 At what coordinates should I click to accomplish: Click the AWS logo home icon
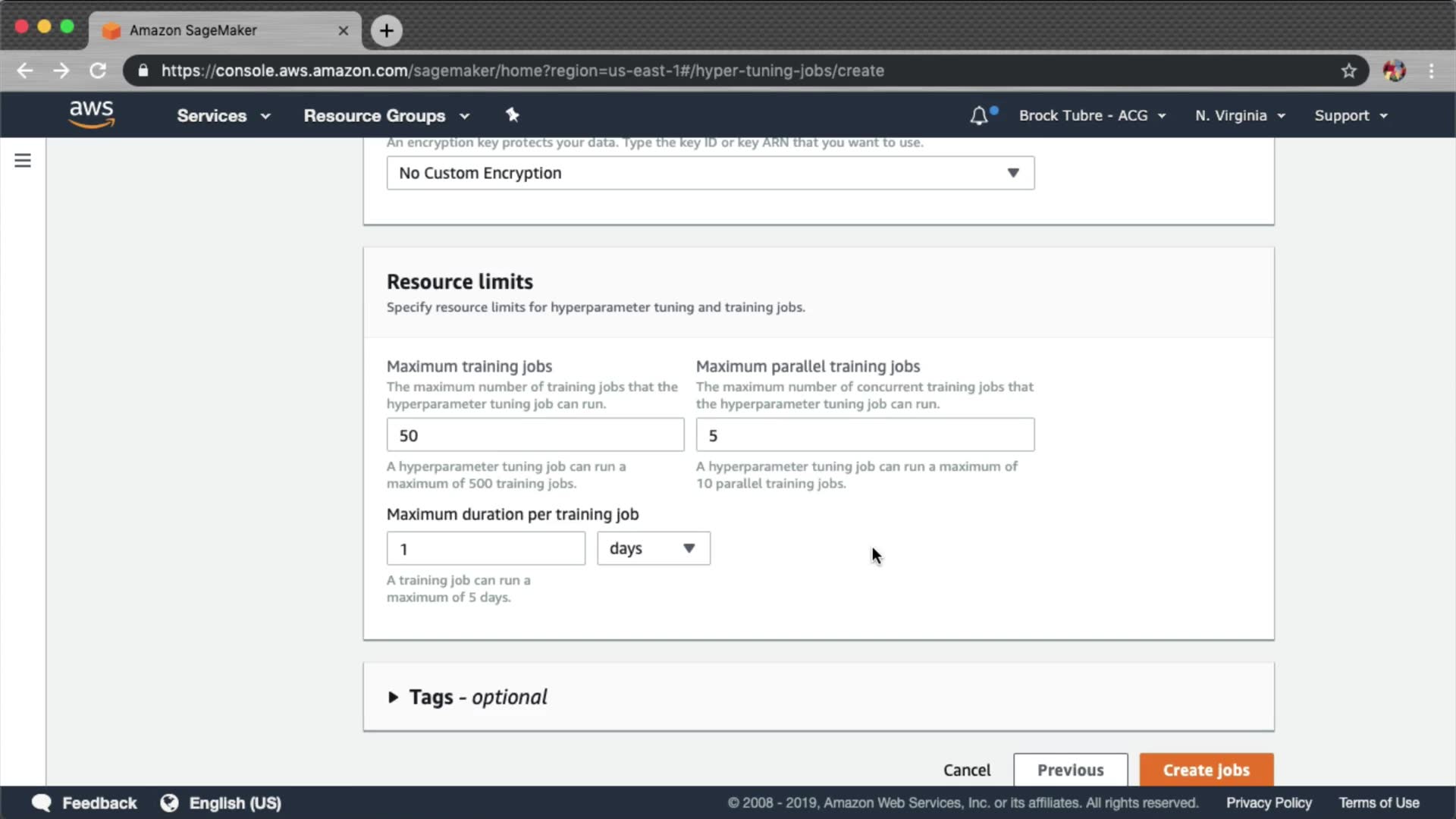coord(91,115)
